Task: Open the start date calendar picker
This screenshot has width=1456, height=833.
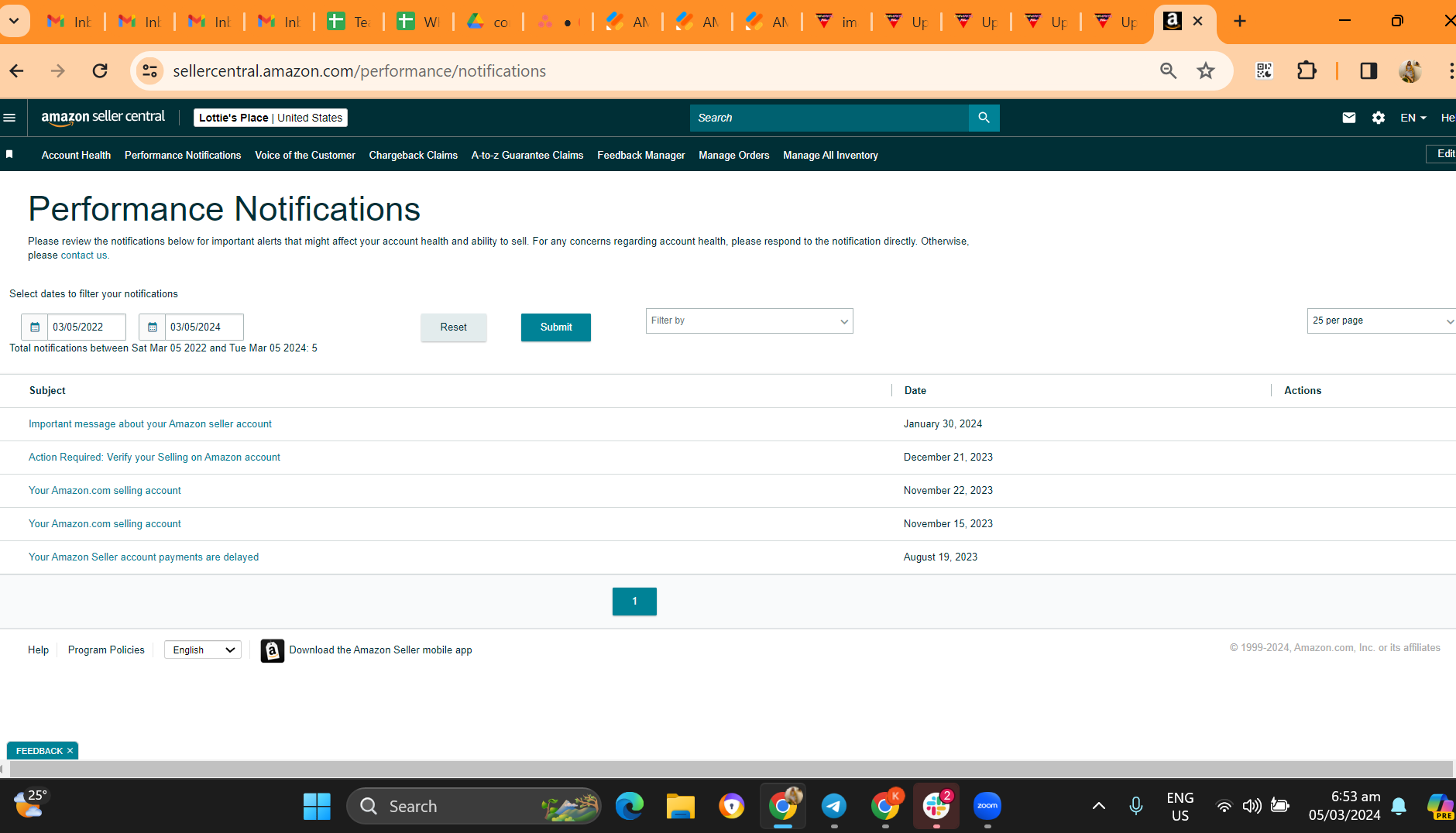Action: [x=35, y=327]
